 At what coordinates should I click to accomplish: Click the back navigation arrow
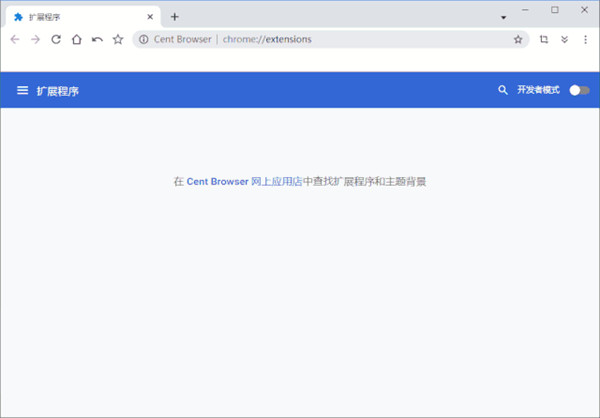15,39
